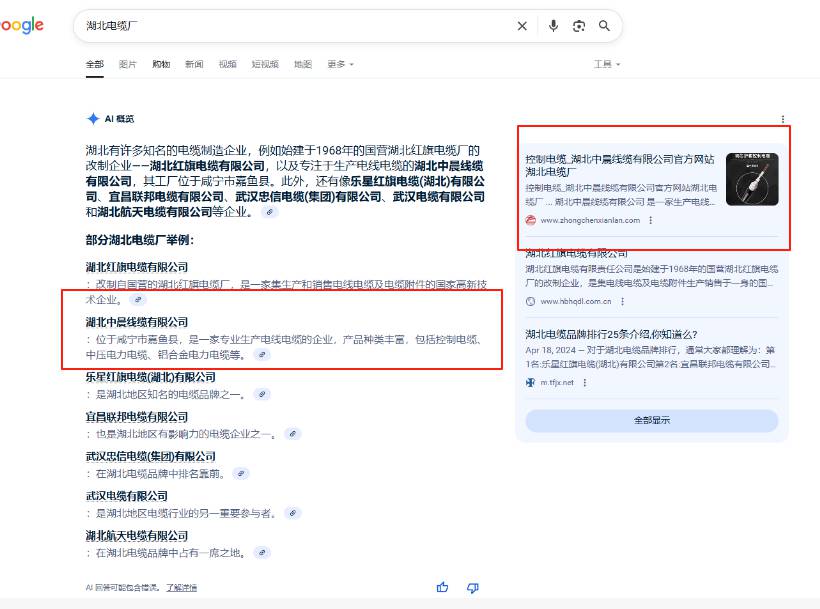Click the 全部显示 show all button

click(651, 421)
